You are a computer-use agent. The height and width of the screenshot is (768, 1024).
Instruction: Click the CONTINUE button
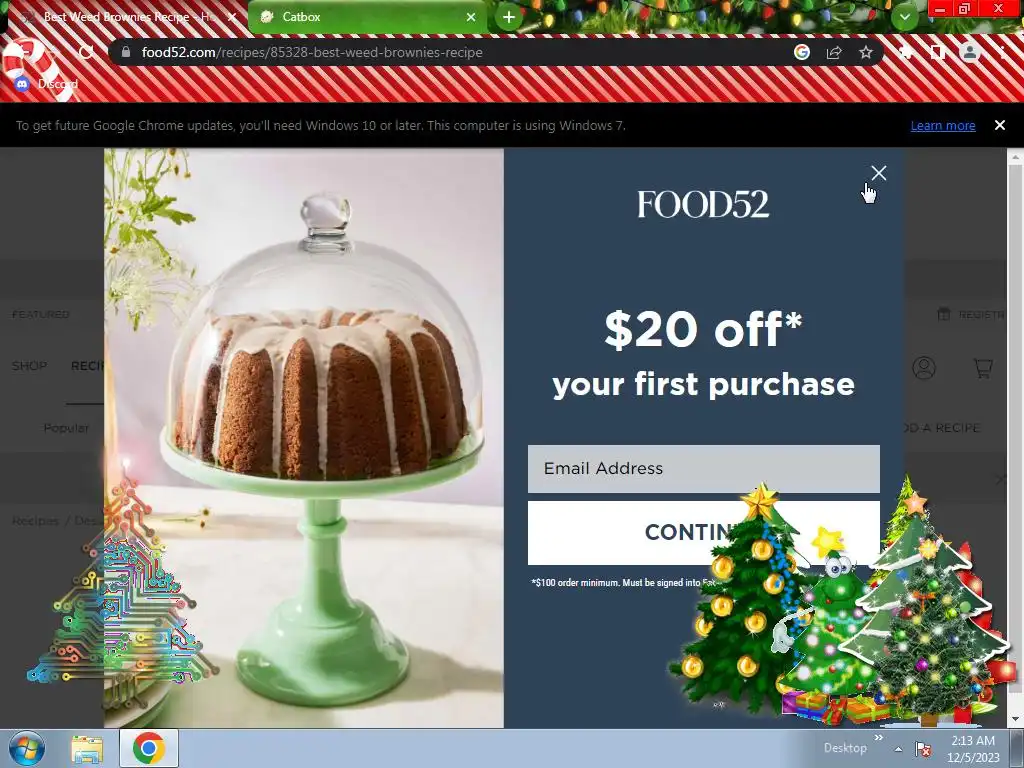click(703, 532)
